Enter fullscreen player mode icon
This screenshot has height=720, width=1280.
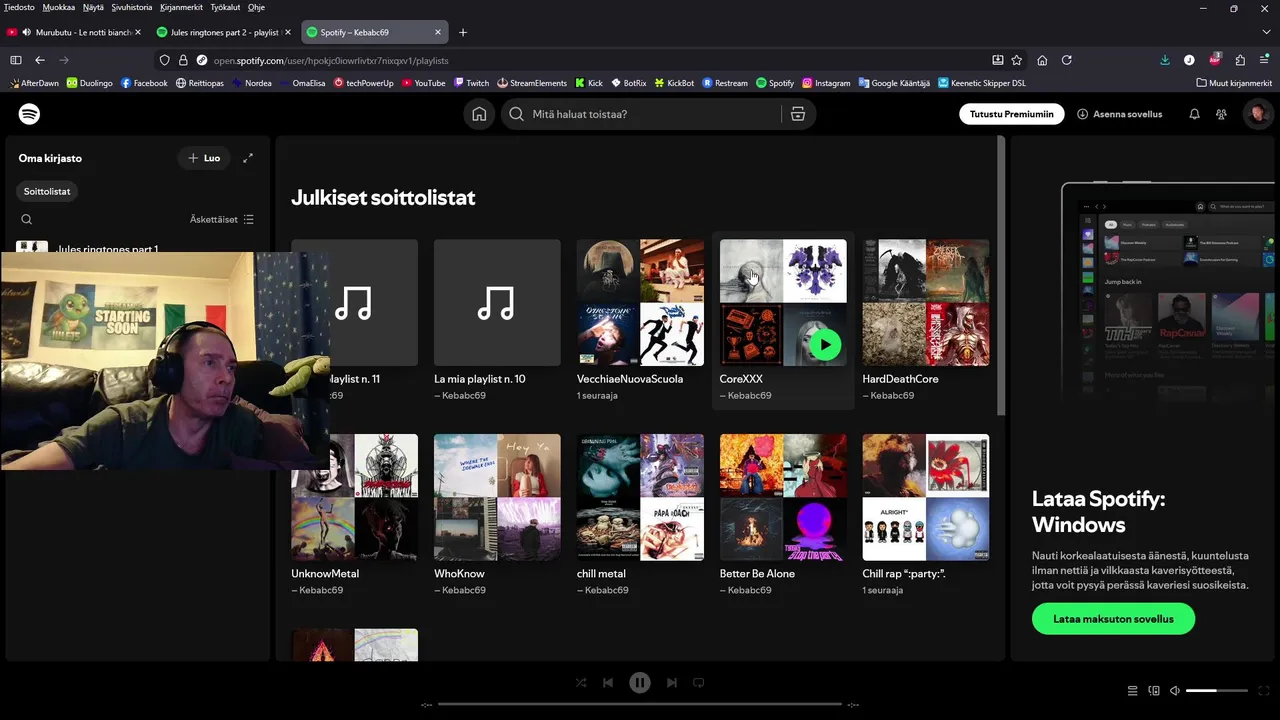click(x=1265, y=691)
